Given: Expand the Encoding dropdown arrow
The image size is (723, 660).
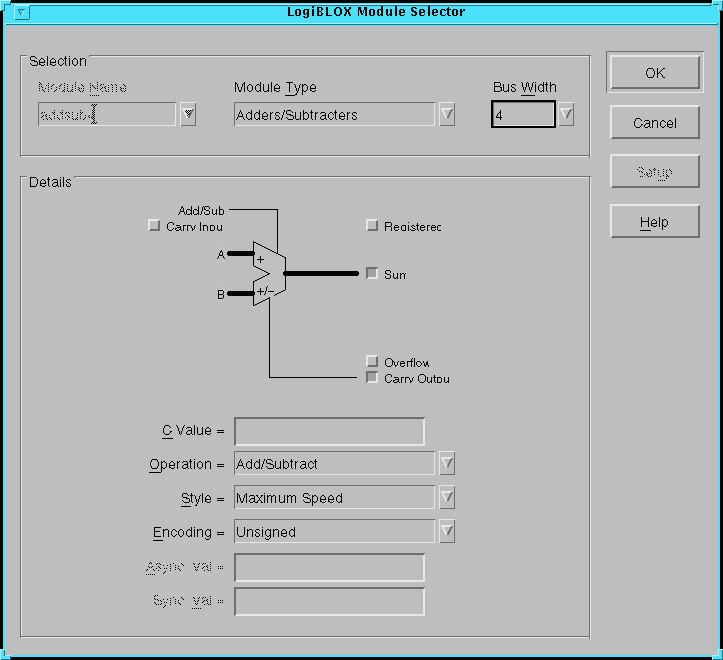Looking at the screenshot, I should point(447,532).
